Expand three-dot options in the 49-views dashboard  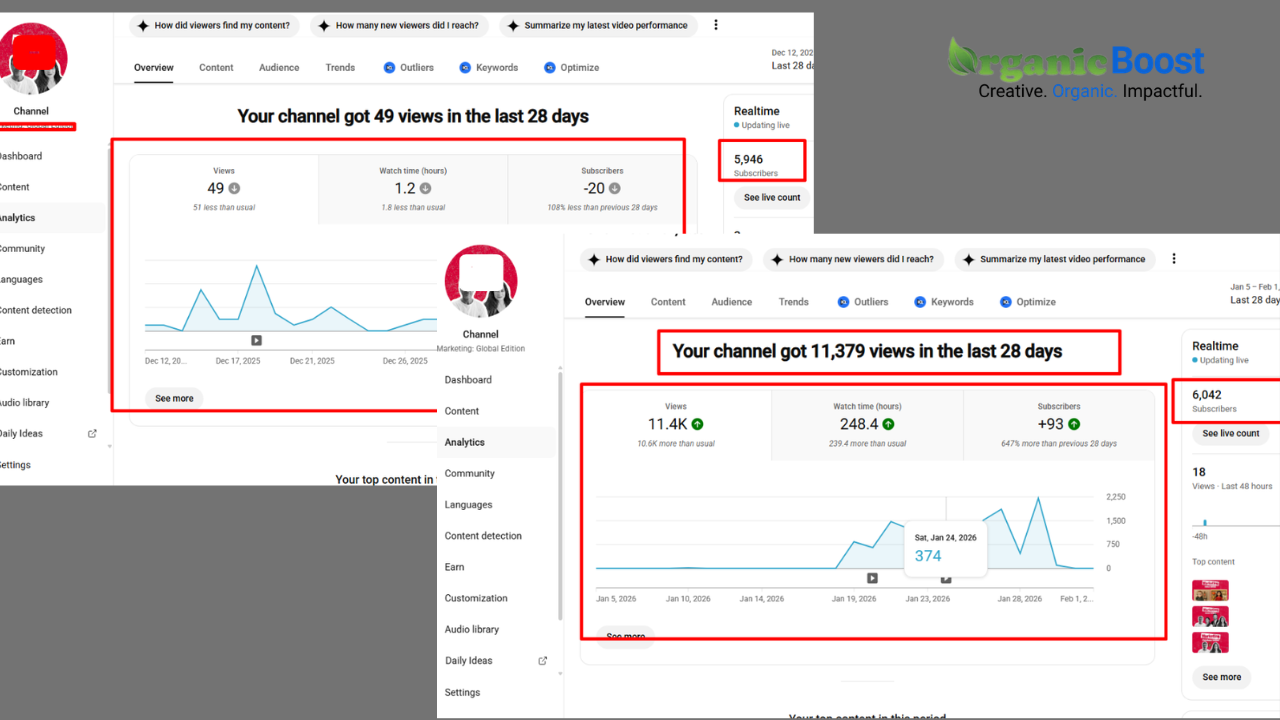coord(715,25)
